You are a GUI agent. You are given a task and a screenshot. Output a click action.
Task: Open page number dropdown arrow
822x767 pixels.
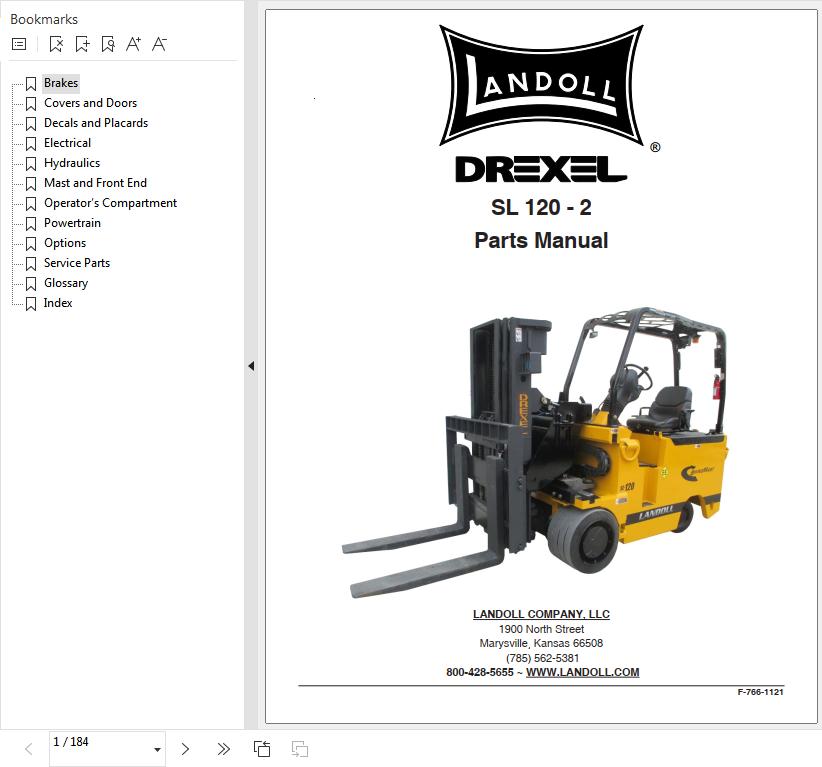tap(157, 750)
